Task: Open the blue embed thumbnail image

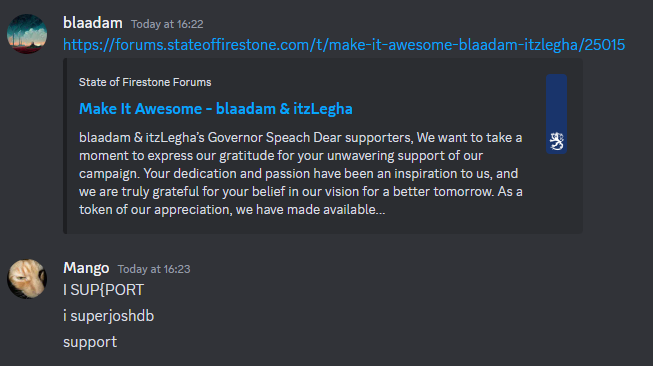Action: tap(556, 114)
